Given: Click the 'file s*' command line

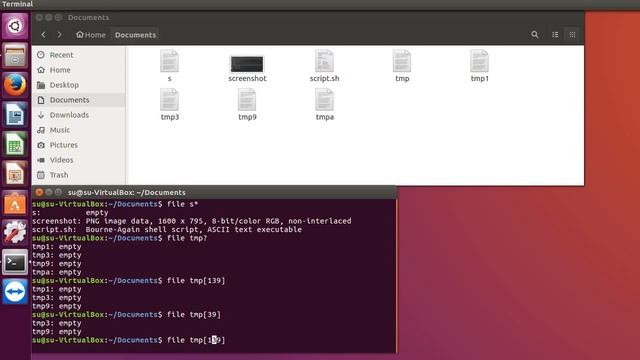Looking at the screenshot, I should click(x=115, y=204).
